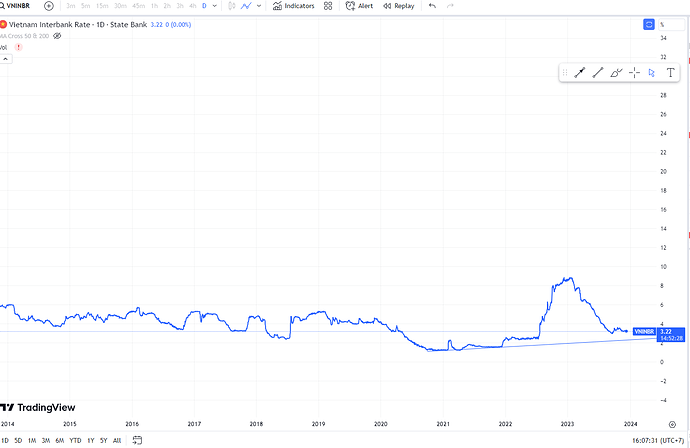Open chart settings gear on the time axis
Image resolution: width=690 pixels, height=448 pixels.
click(x=672, y=424)
